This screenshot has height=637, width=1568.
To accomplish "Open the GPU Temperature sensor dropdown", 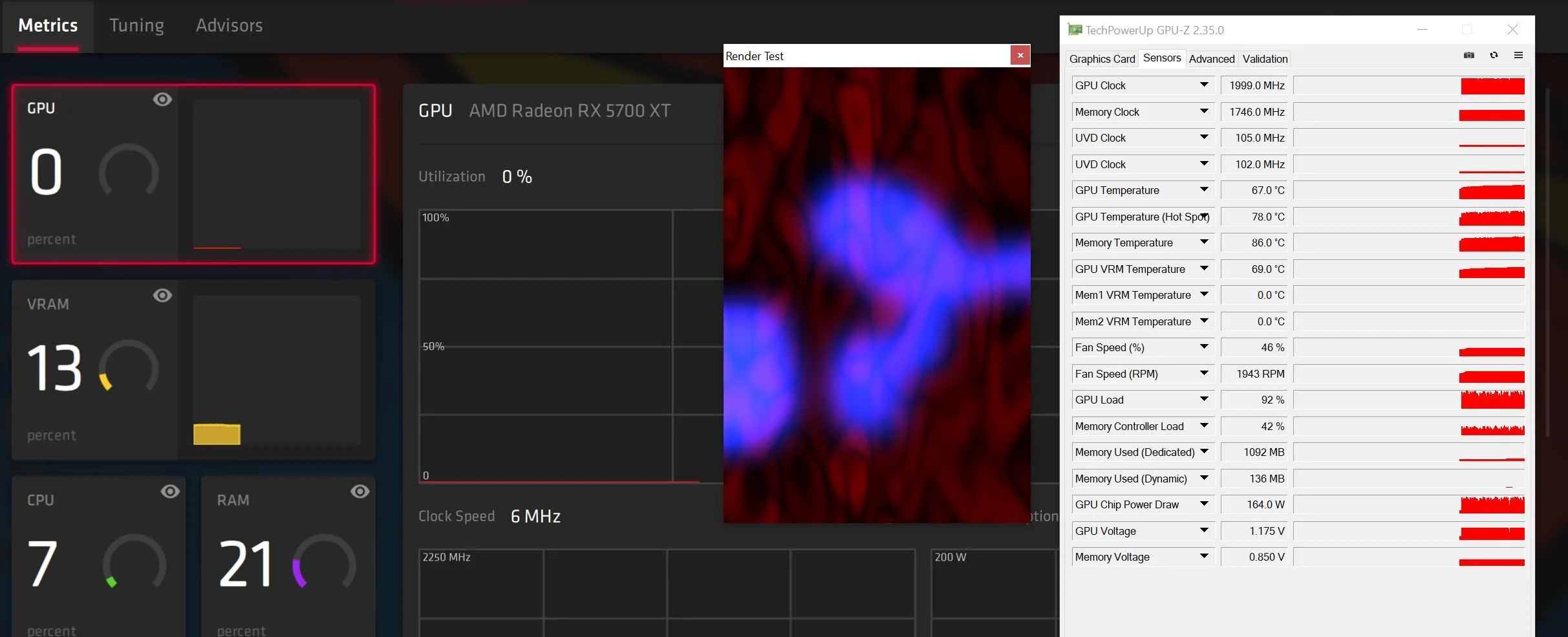I will [x=1204, y=189].
